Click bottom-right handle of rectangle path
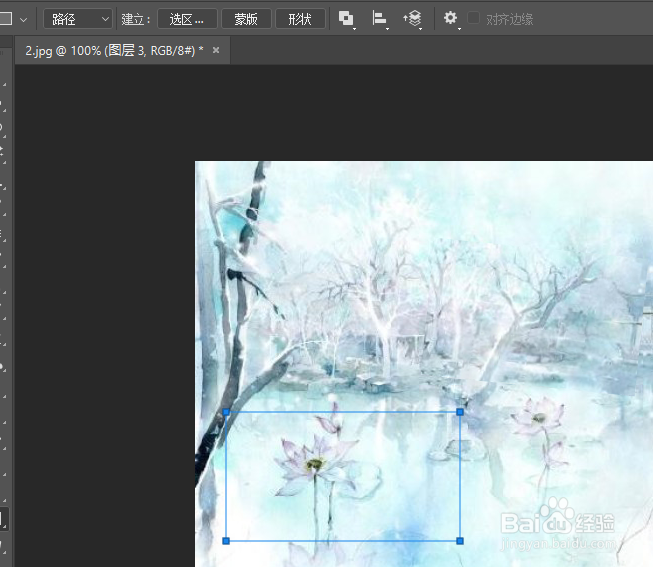The height and width of the screenshot is (567, 653). point(460,541)
